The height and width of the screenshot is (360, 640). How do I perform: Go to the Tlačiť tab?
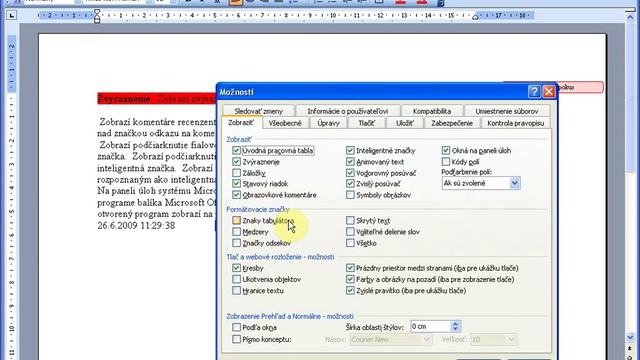tap(367, 123)
